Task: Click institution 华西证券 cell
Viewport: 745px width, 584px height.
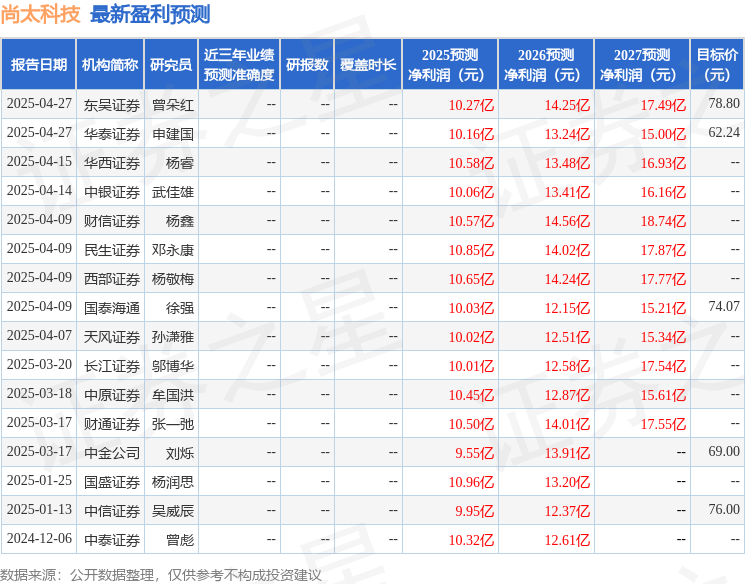Action: (112, 163)
